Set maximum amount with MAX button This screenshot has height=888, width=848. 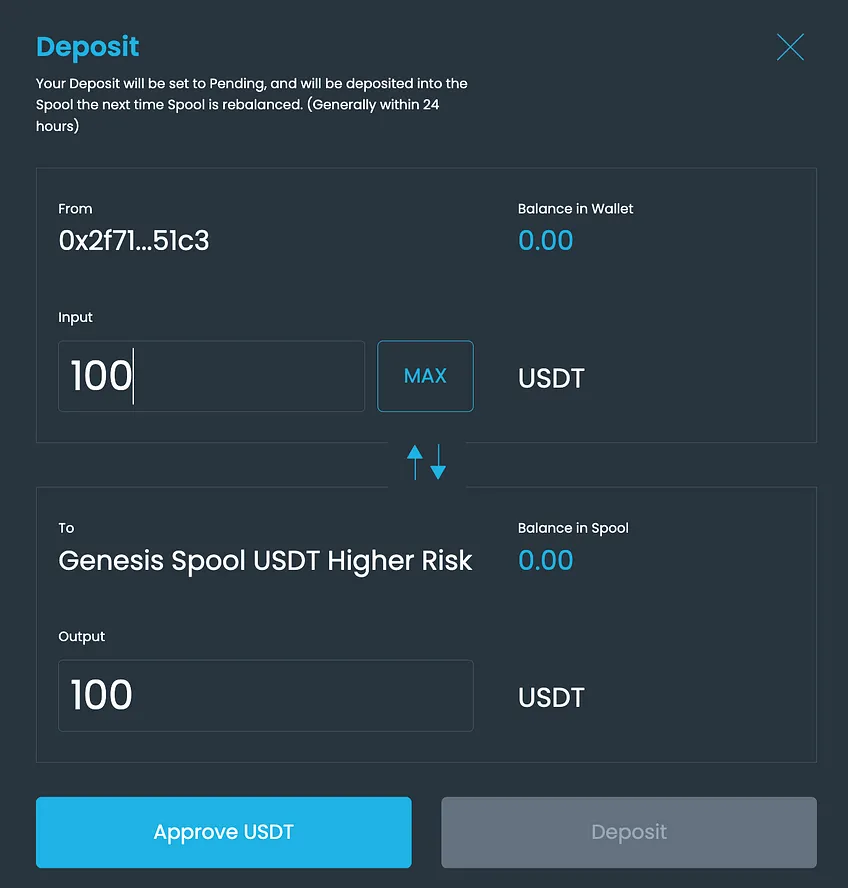coord(425,376)
